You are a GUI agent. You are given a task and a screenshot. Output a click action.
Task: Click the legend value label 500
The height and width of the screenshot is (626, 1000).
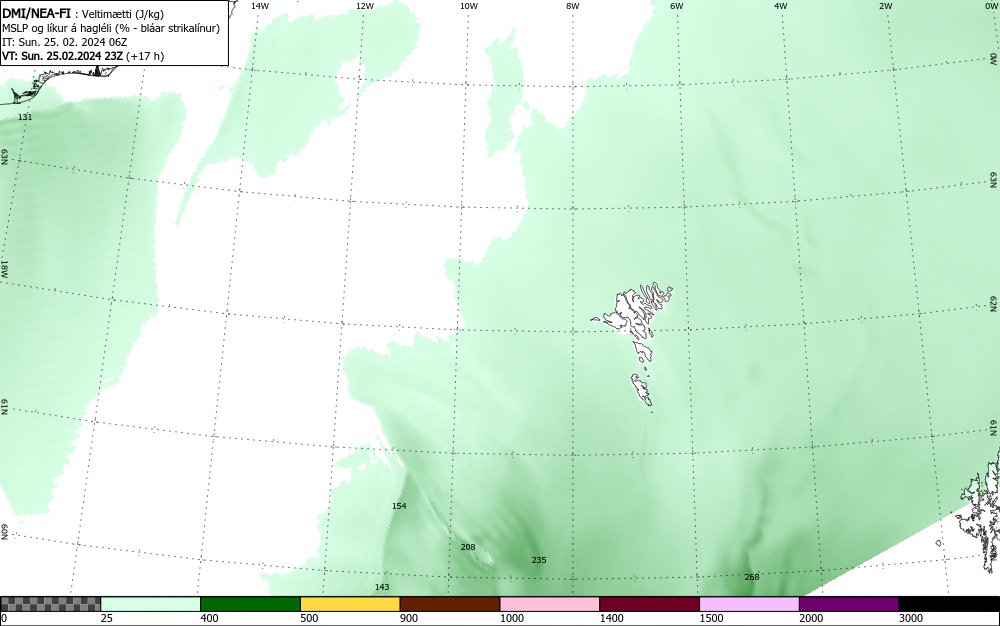(309, 618)
